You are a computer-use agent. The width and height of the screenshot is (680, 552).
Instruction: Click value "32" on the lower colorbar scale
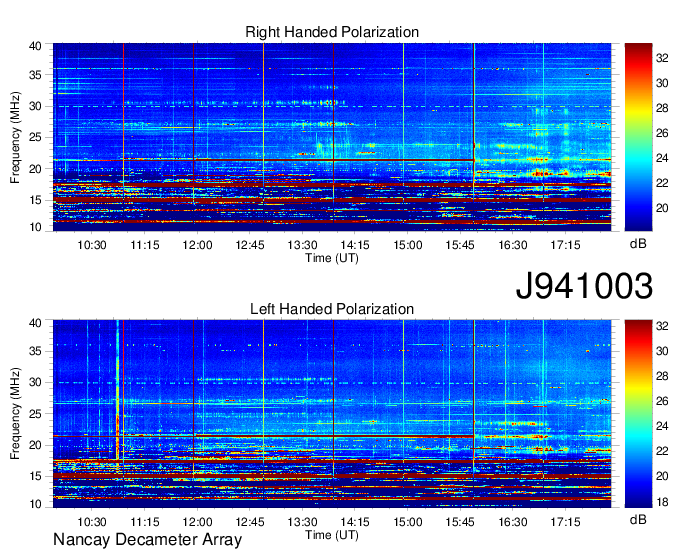(662, 326)
